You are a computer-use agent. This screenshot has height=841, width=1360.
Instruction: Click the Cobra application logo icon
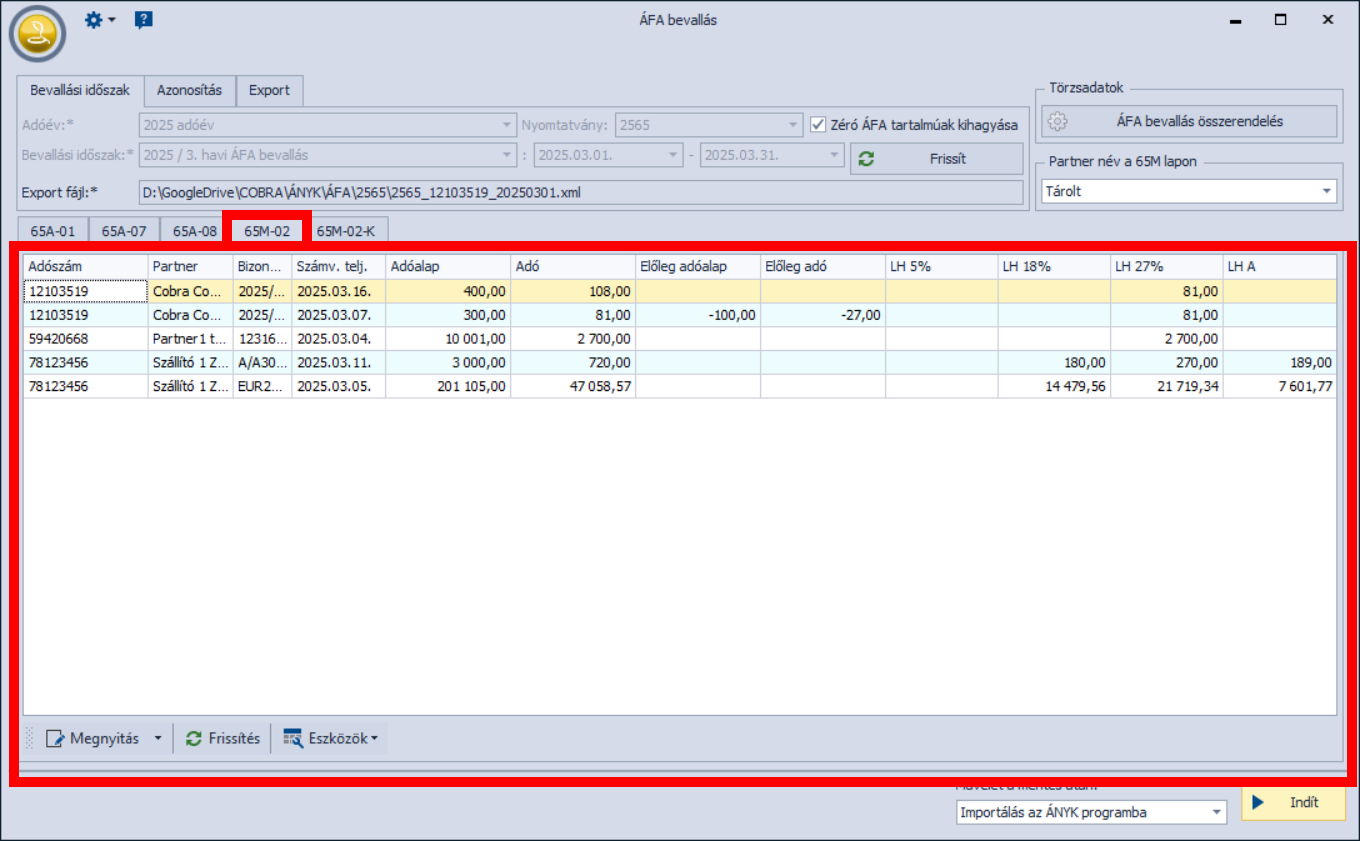[x=37, y=33]
